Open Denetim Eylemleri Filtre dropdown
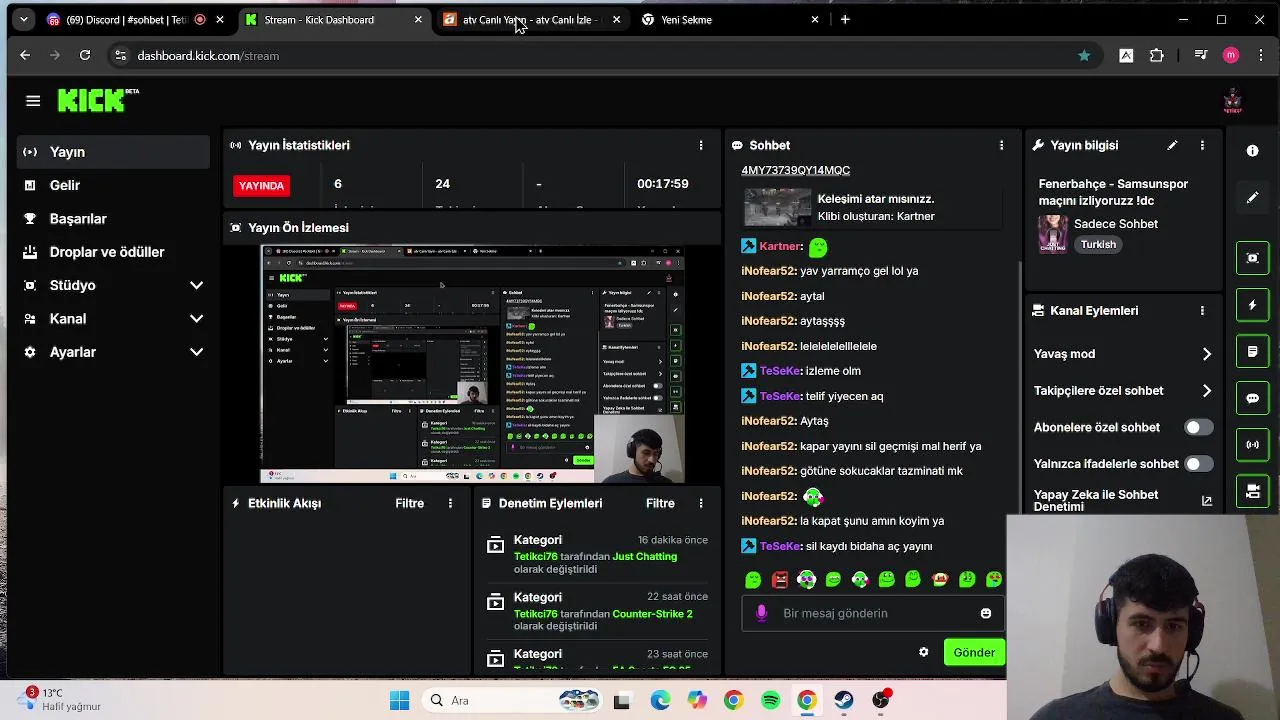Screen dimensions: 1280x720 [x=660, y=503]
